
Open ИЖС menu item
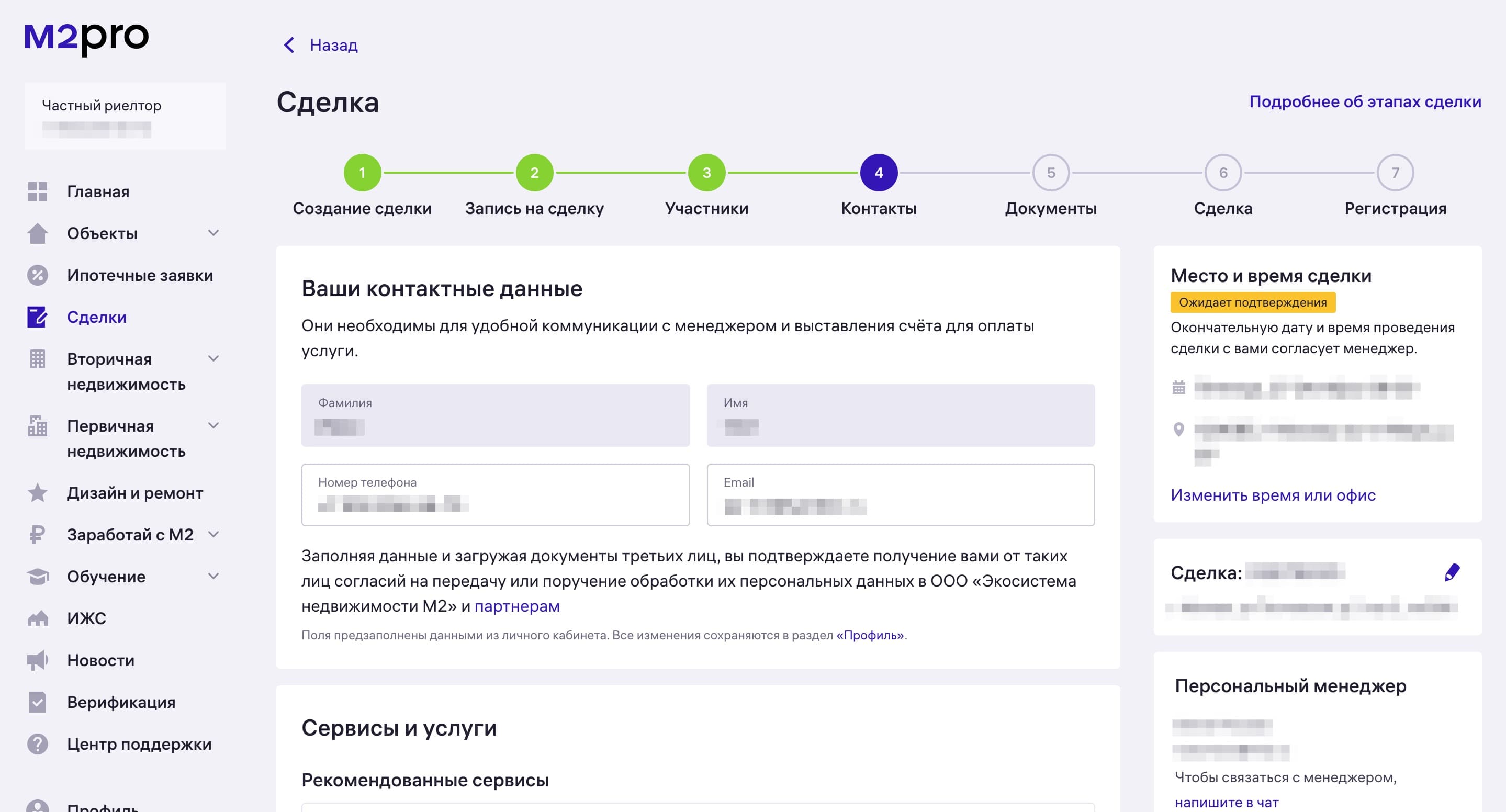pyautogui.click(x=86, y=618)
